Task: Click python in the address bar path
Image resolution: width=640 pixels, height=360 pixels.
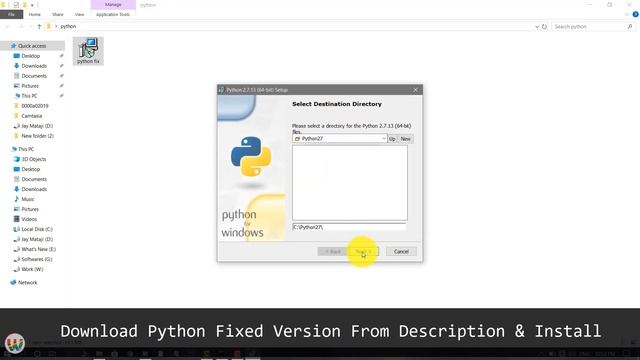Action: point(68,27)
